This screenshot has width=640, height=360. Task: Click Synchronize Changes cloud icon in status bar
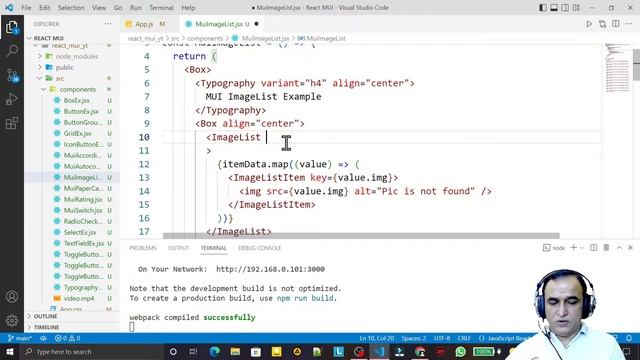(43, 338)
